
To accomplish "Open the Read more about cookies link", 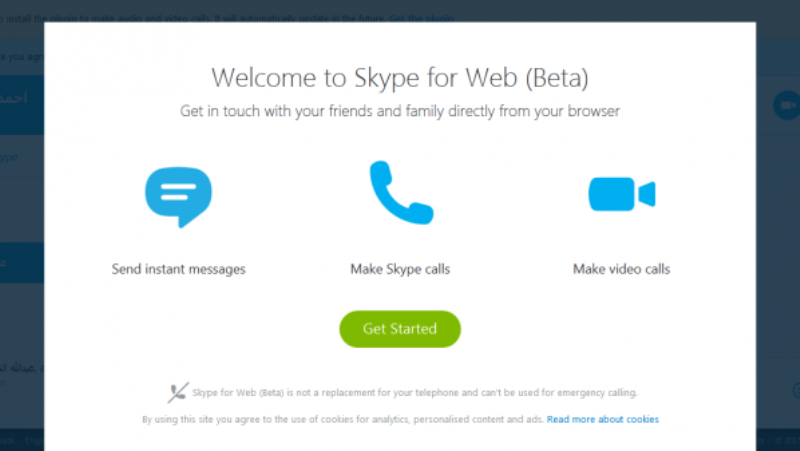I will coord(602,420).
